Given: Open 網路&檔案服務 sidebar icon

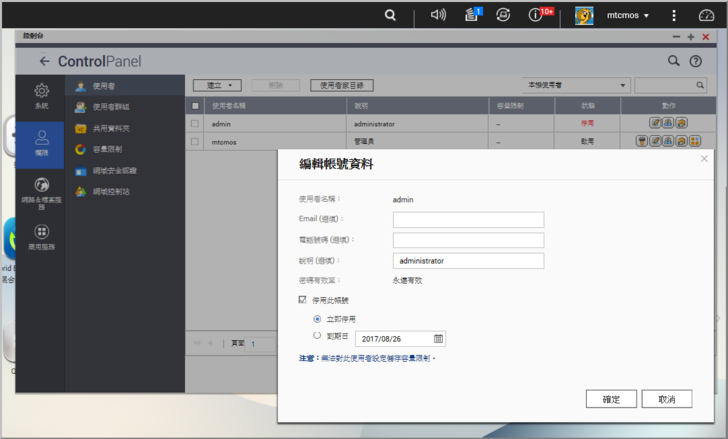Looking at the screenshot, I should pyautogui.click(x=41, y=190).
